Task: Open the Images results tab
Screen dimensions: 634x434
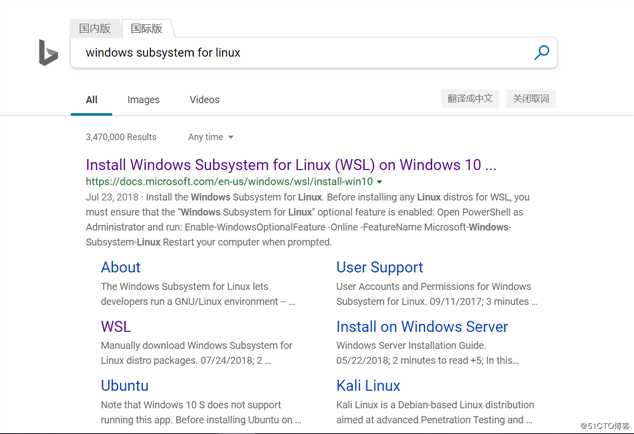Action: tap(144, 100)
